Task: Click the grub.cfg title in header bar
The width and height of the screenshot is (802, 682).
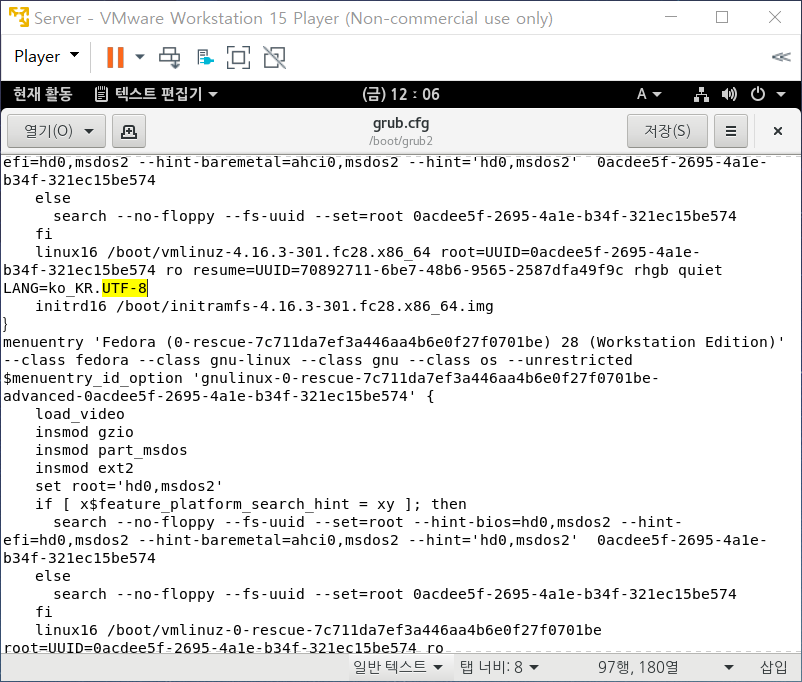Action: pyautogui.click(x=401, y=123)
